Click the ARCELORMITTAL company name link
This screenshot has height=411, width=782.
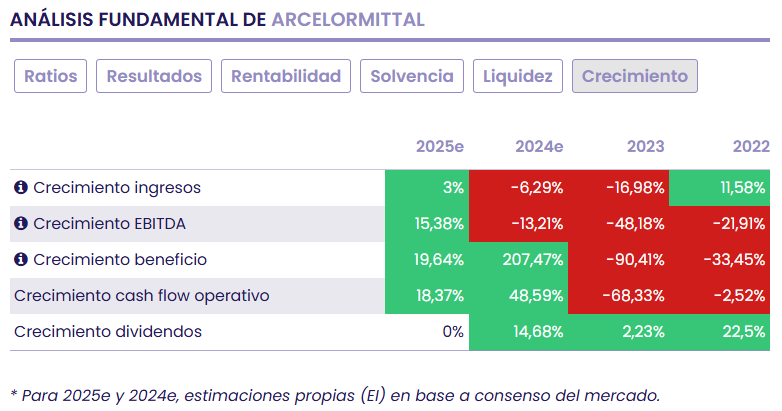click(x=347, y=20)
